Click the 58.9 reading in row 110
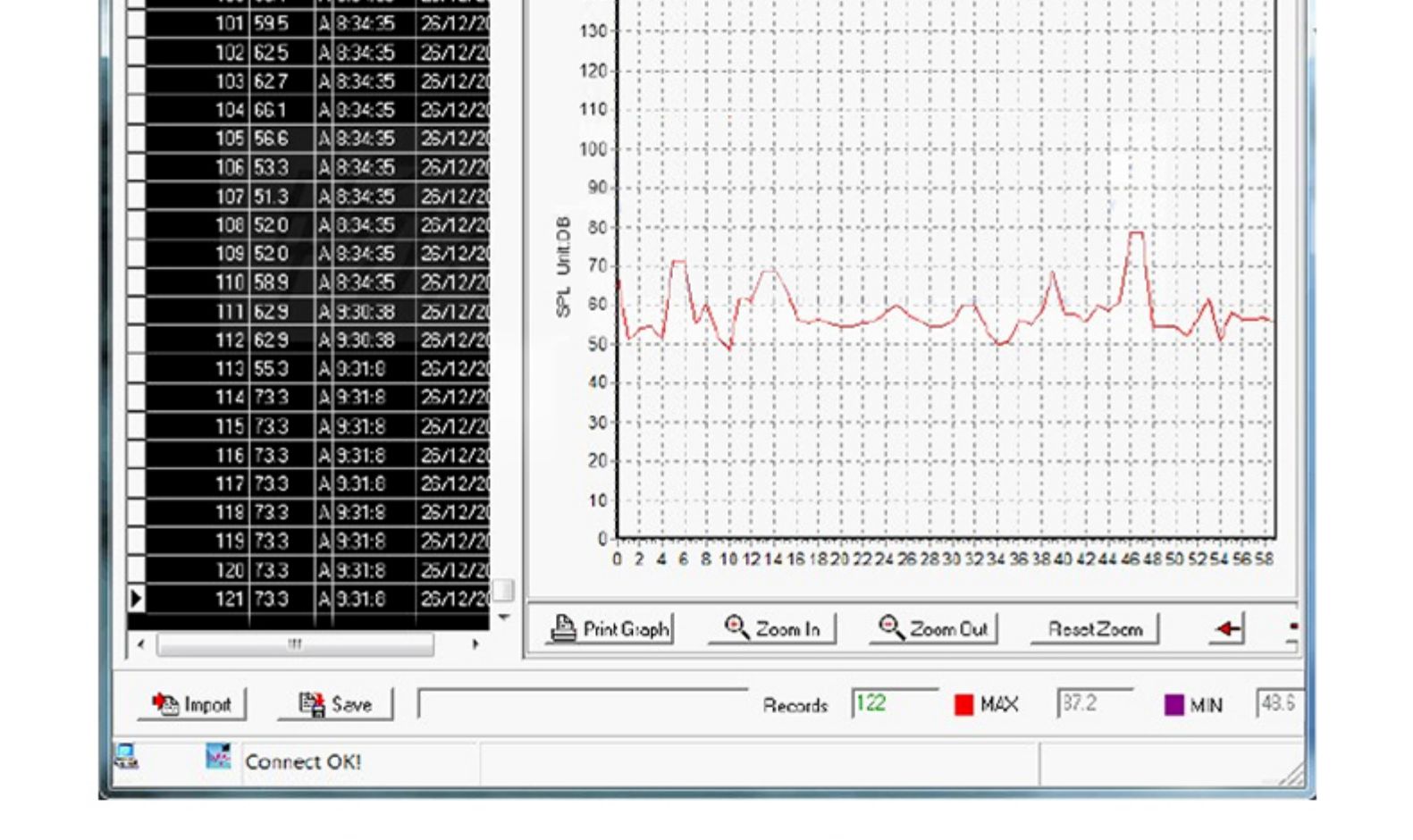 271,282
